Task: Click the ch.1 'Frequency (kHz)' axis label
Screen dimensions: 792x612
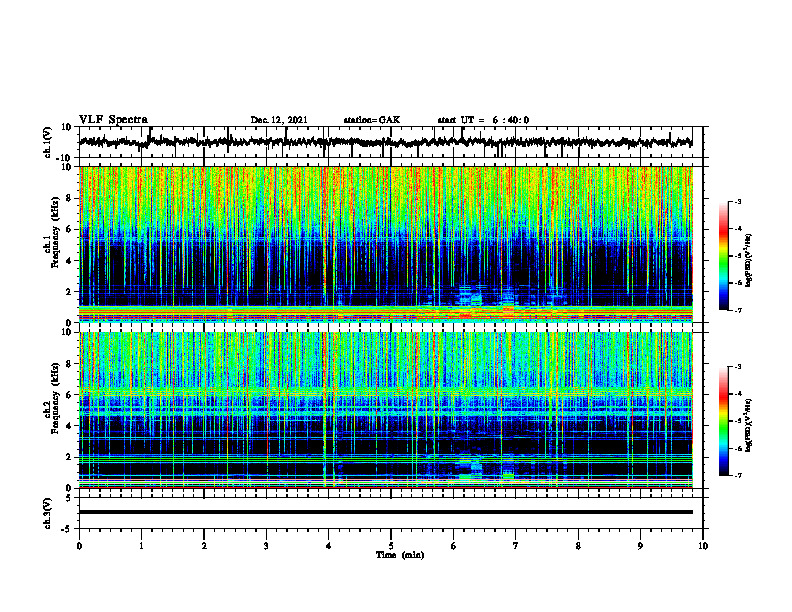Action: click(55, 232)
